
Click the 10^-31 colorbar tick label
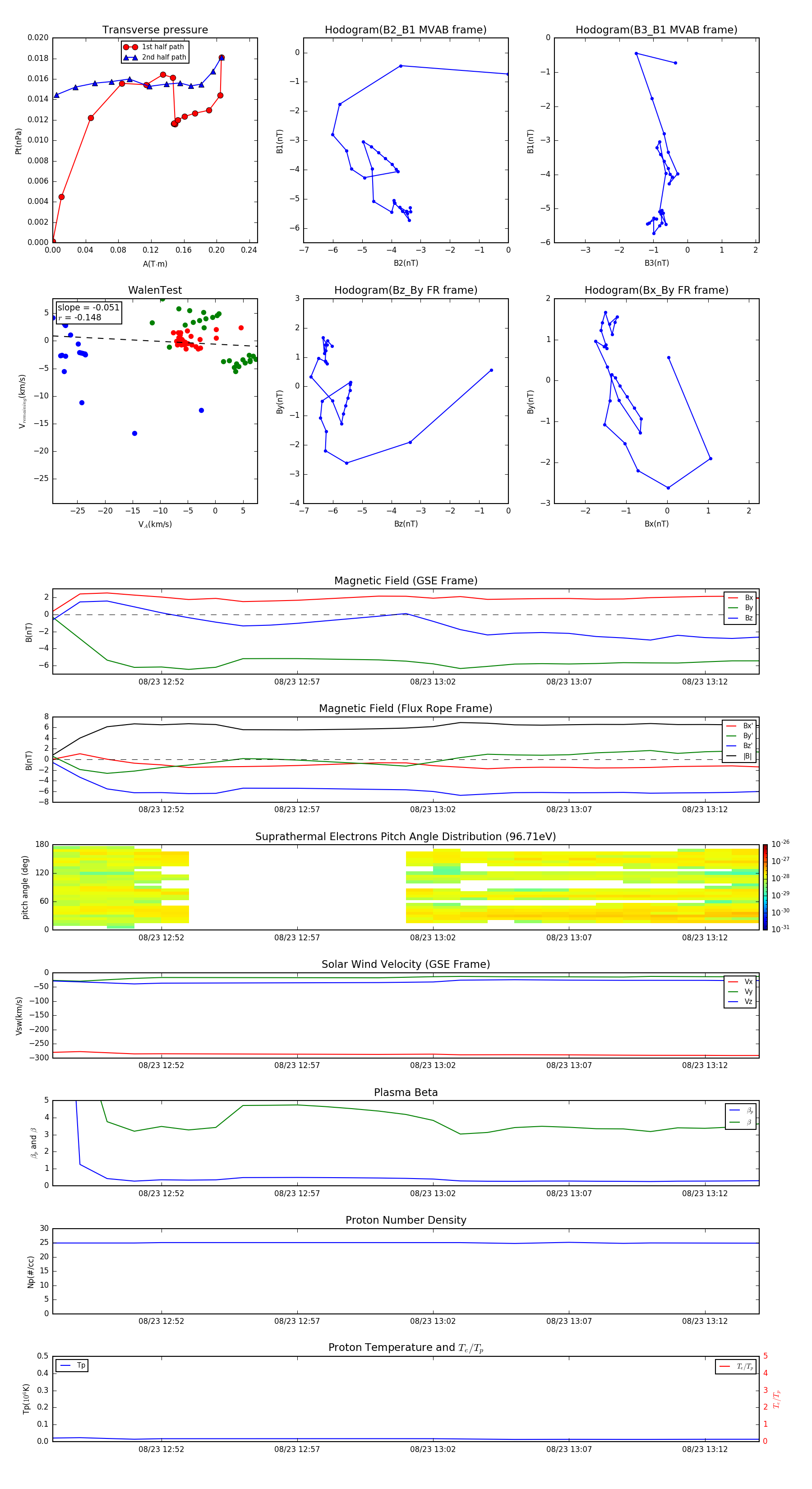[780, 929]
